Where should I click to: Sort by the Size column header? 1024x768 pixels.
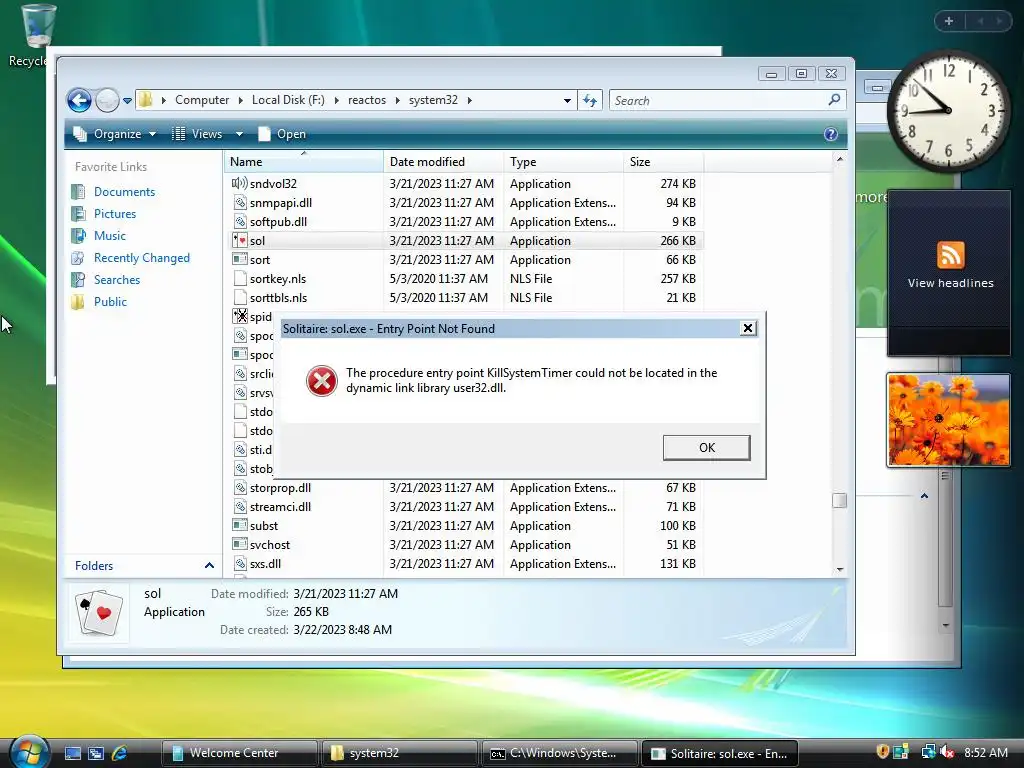(x=664, y=161)
